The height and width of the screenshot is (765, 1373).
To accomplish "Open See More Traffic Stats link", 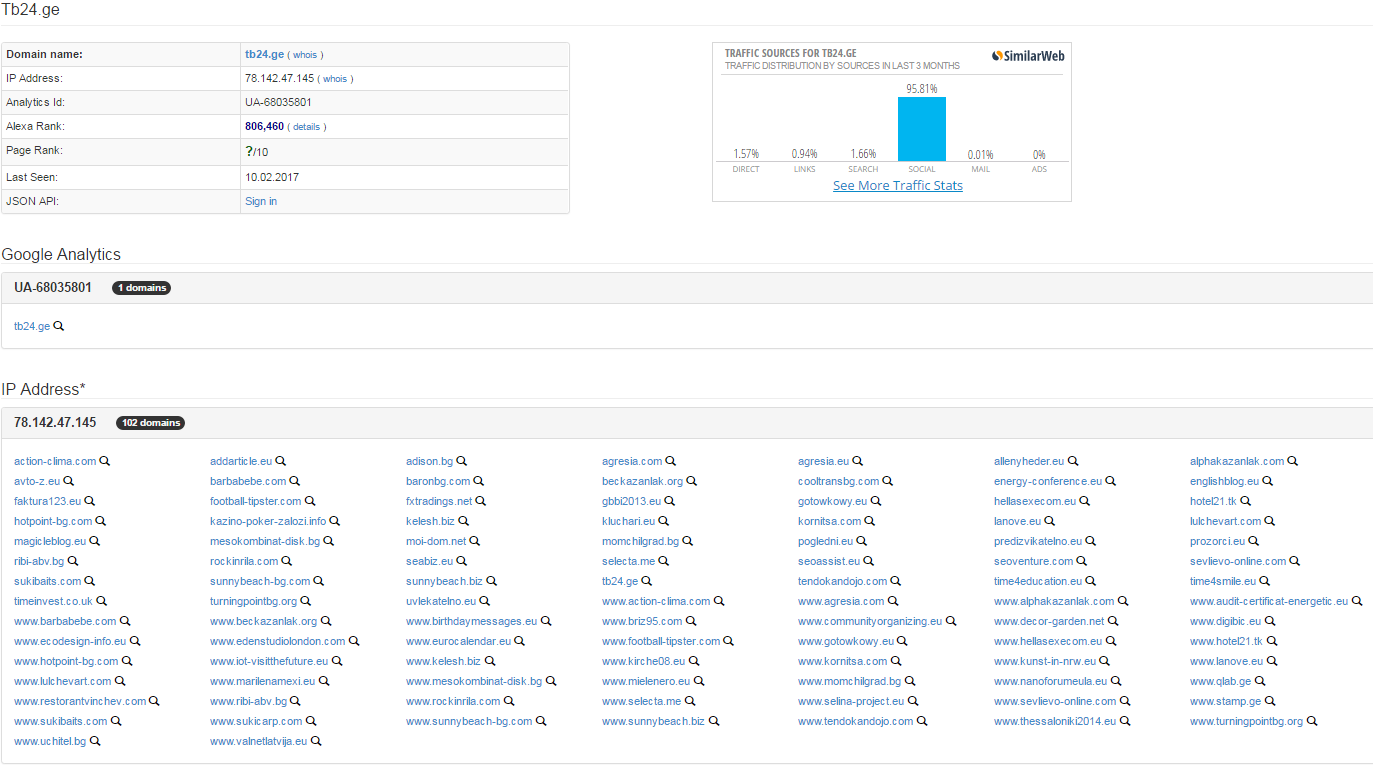I will (898, 185).
